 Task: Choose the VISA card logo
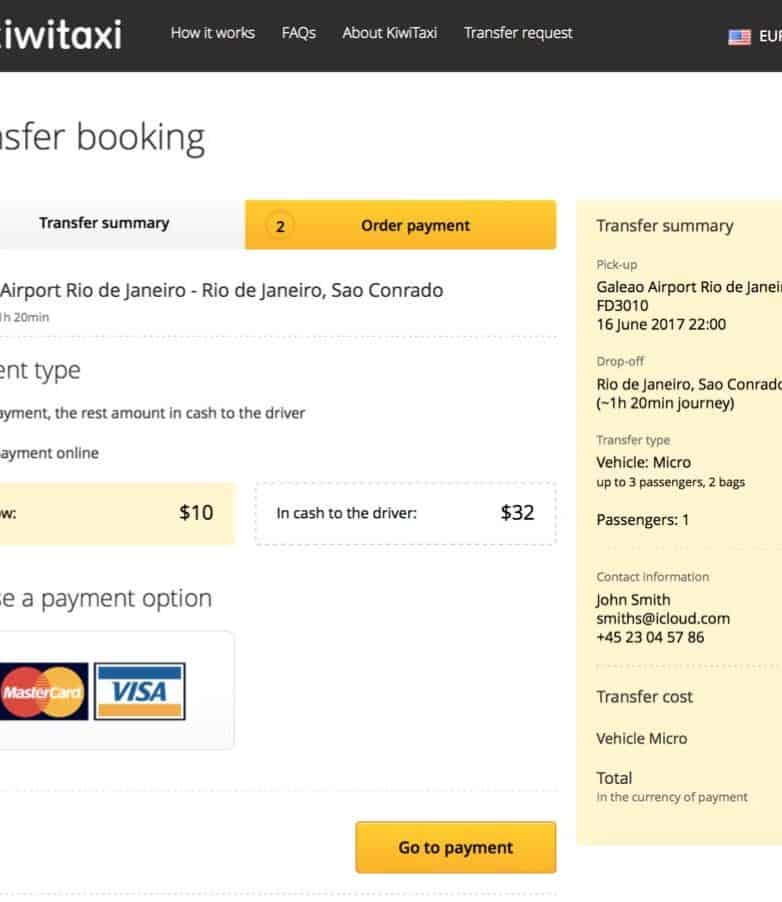click(x=140, y=691)
